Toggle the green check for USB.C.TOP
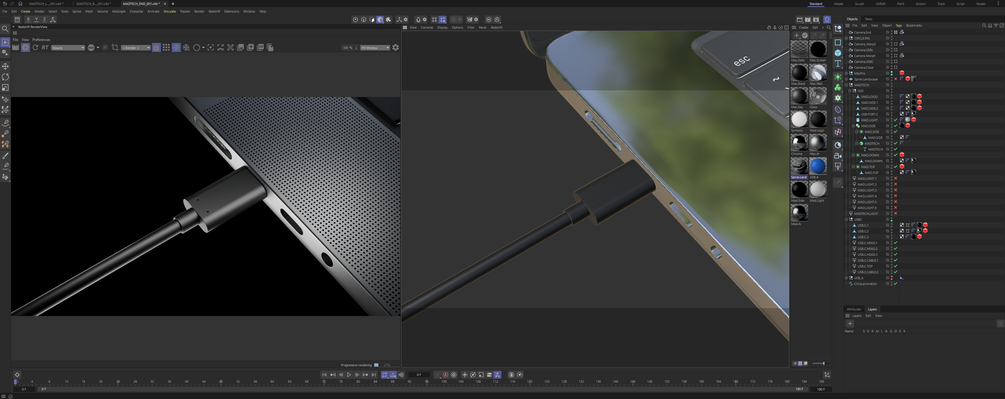The height and width of the screenshot is (399, 1005). pos(895,266)
